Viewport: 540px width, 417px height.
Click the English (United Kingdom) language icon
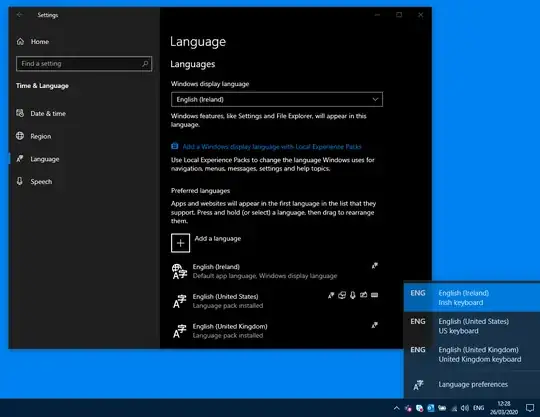179,331
